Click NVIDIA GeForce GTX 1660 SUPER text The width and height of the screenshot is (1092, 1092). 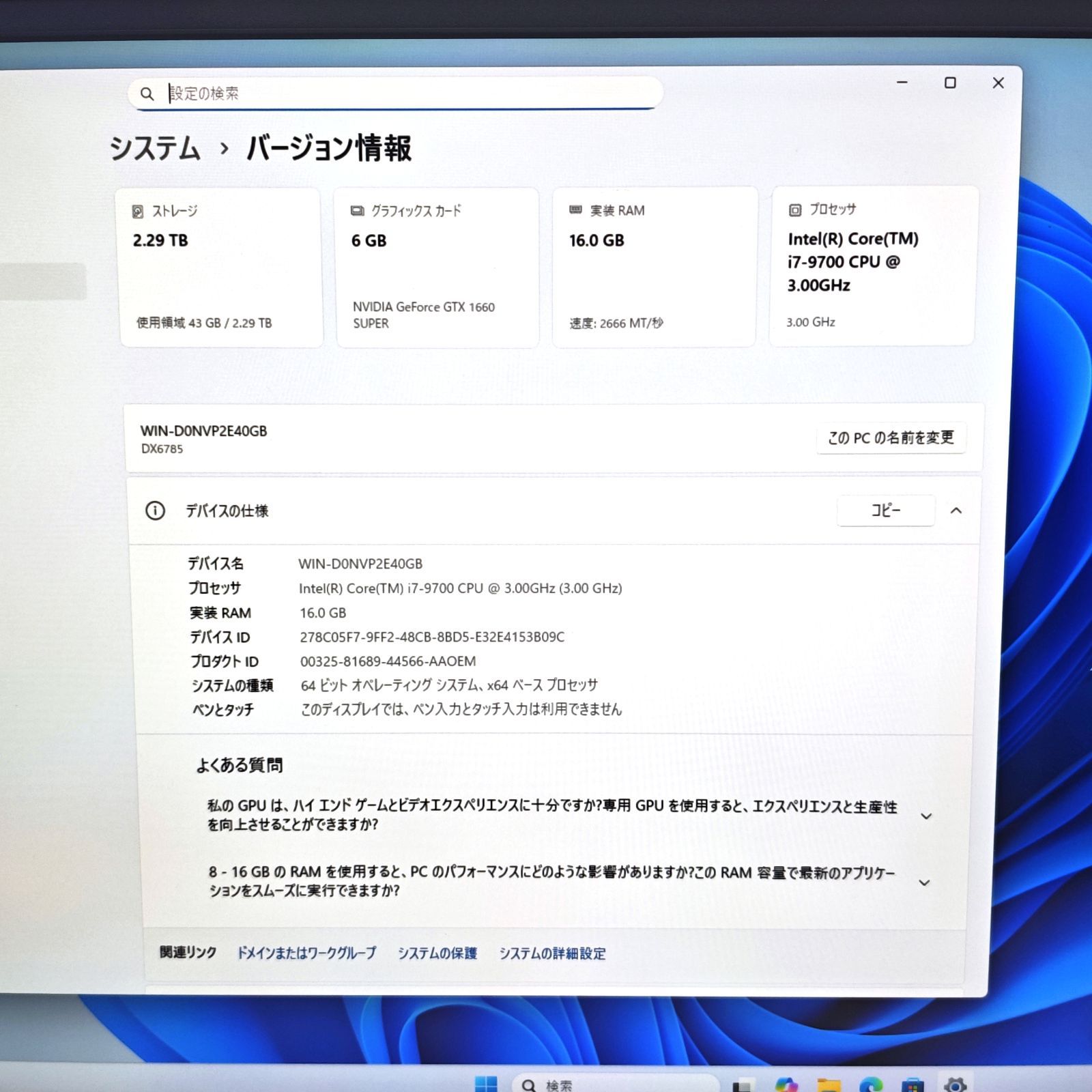tap(424, 315)
